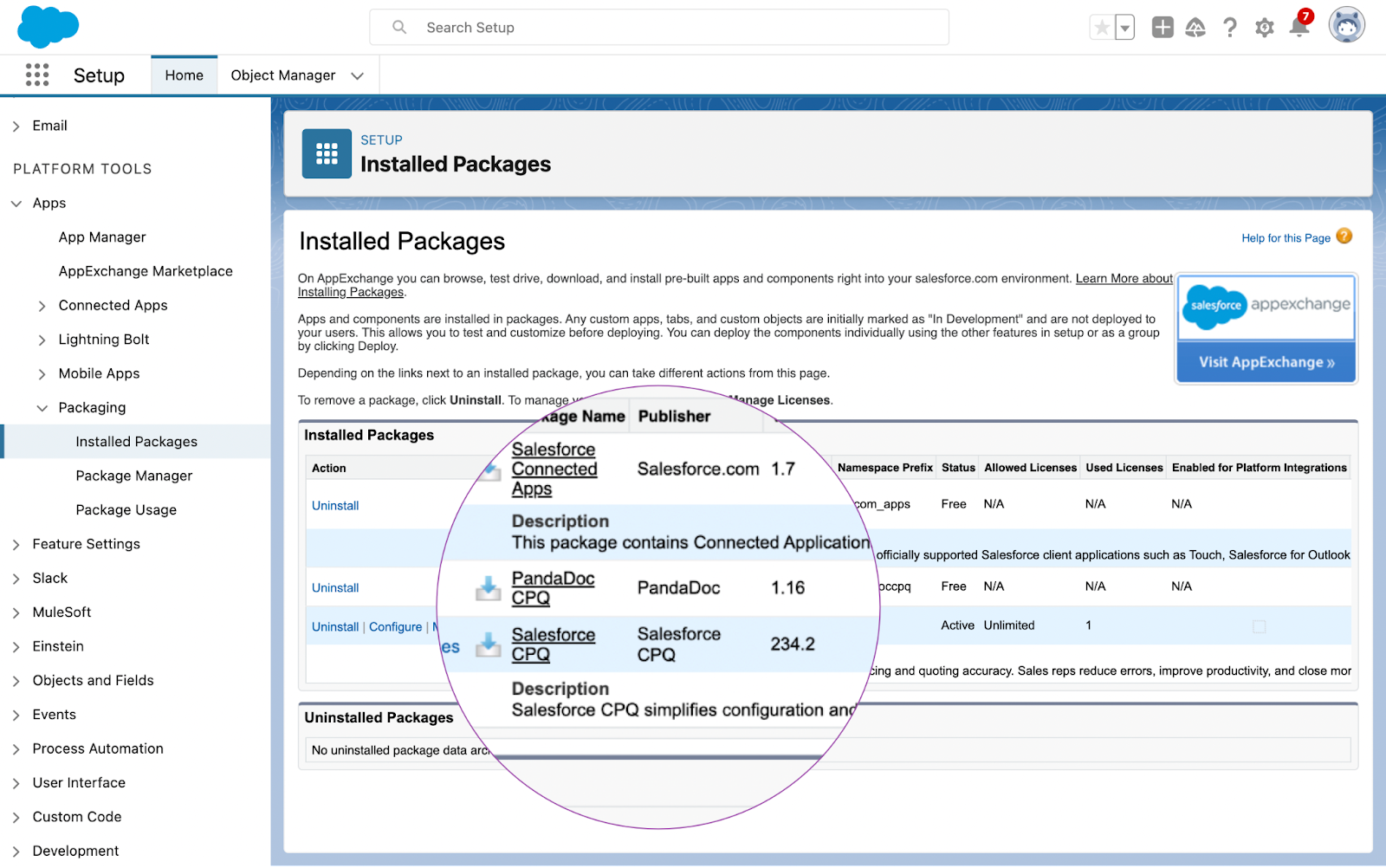Screen dimensions: 1386x868
Task: Click the Used Licenses column header
Action: pos(1124,468)
